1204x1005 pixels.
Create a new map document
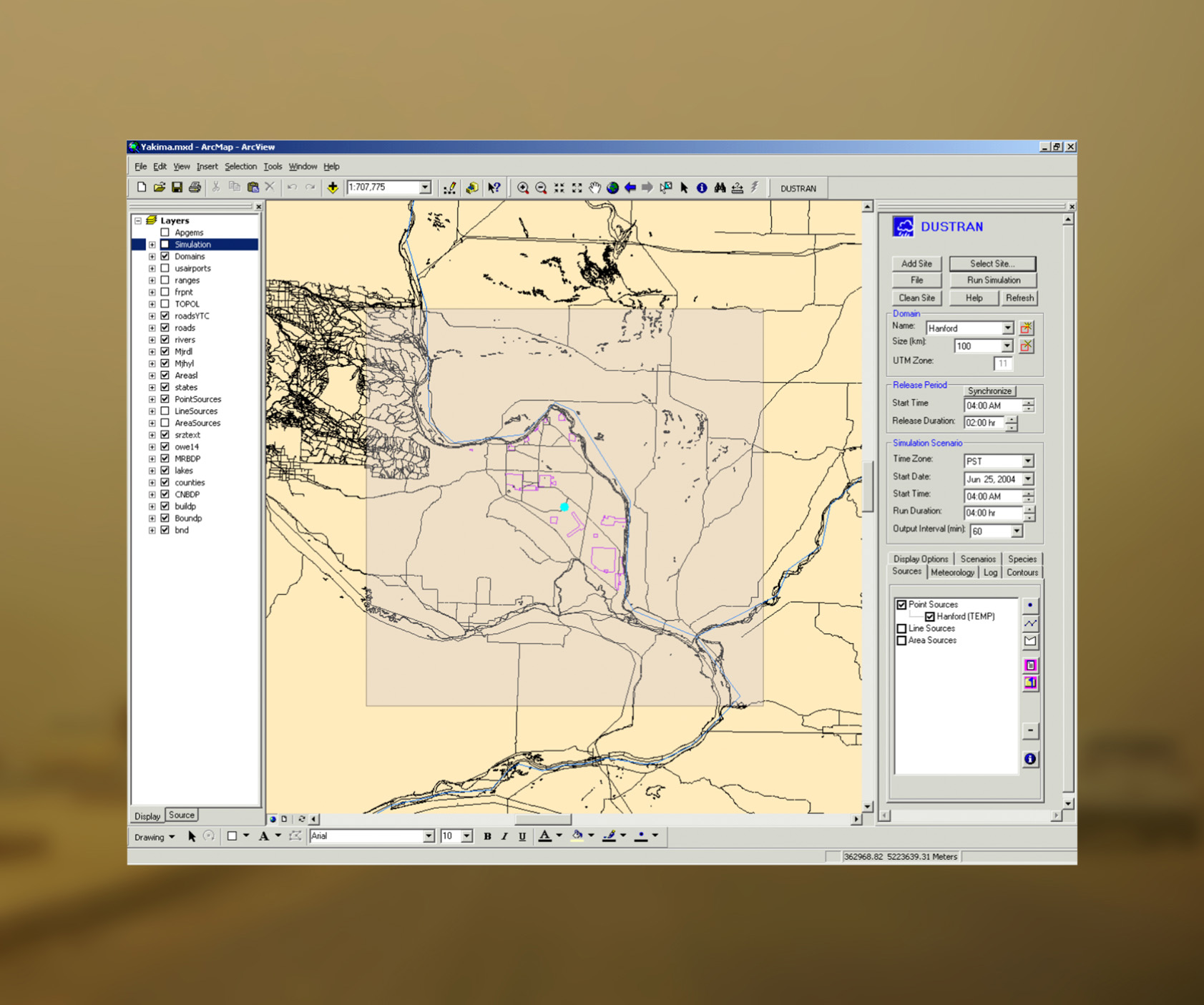point(142,187)
